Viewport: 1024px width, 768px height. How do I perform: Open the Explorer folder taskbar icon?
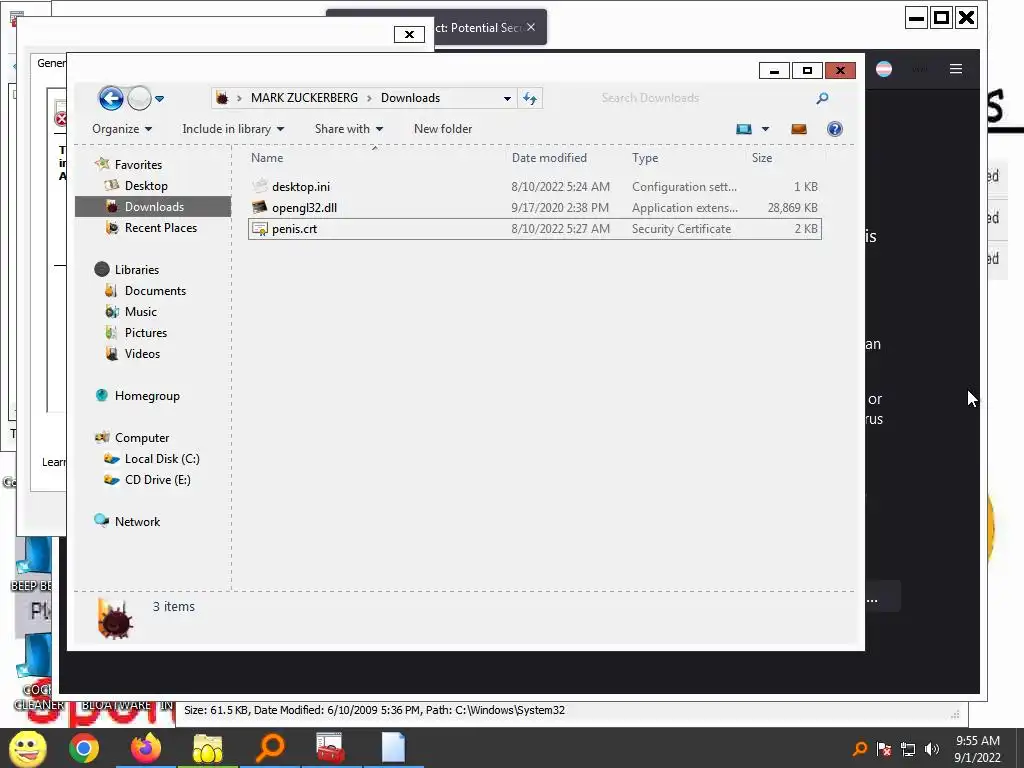[208, 748]
